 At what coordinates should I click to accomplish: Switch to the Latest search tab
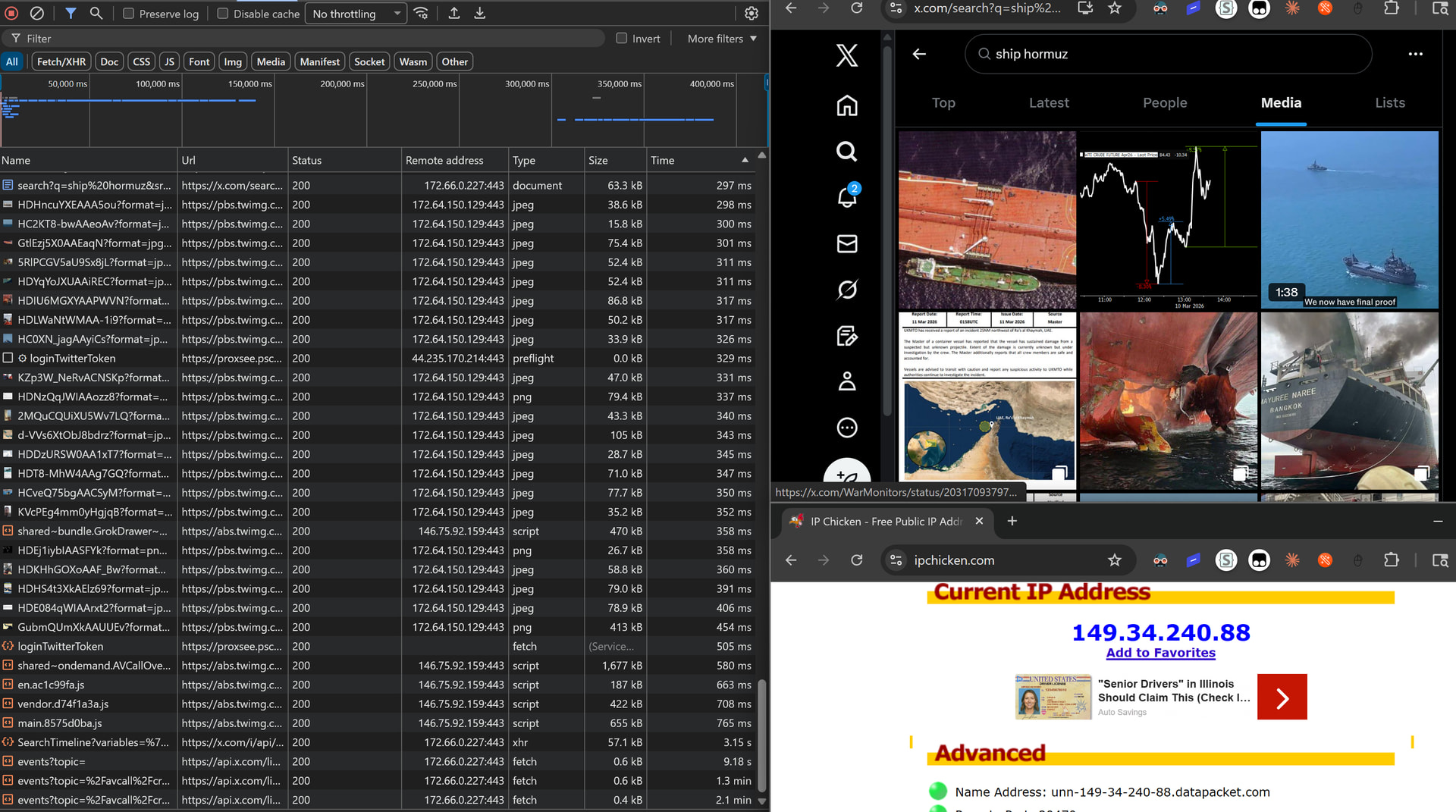coord(1049,102)
